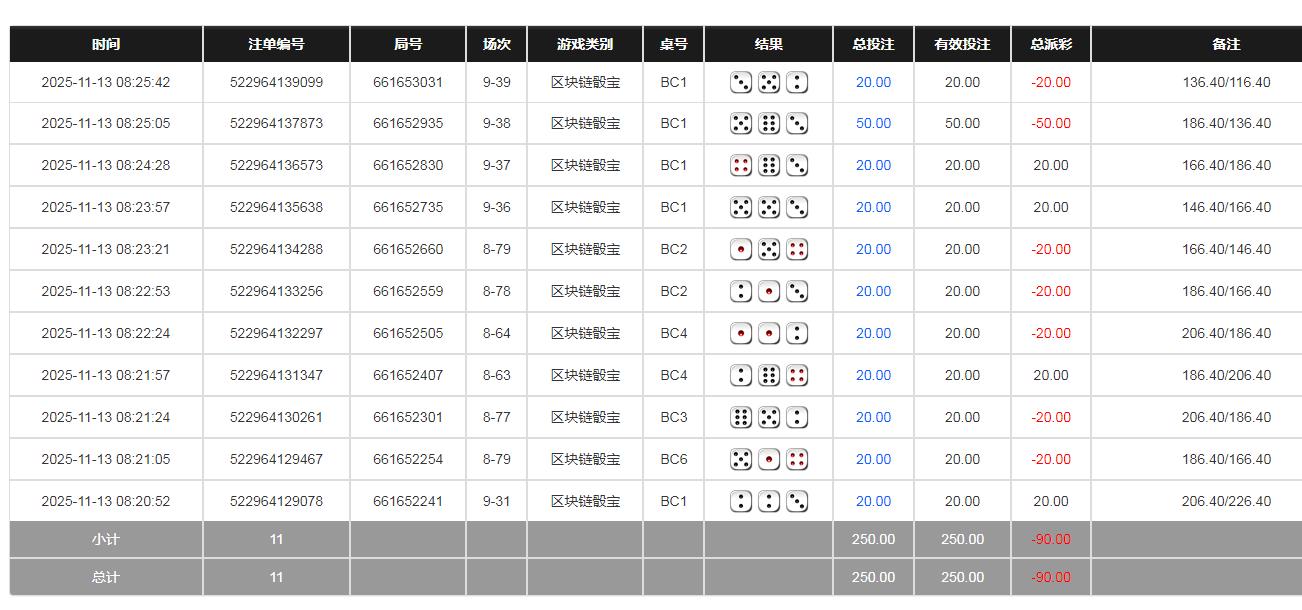
Task: Click the 总计 grand total row label
Action: coord(106,577)
